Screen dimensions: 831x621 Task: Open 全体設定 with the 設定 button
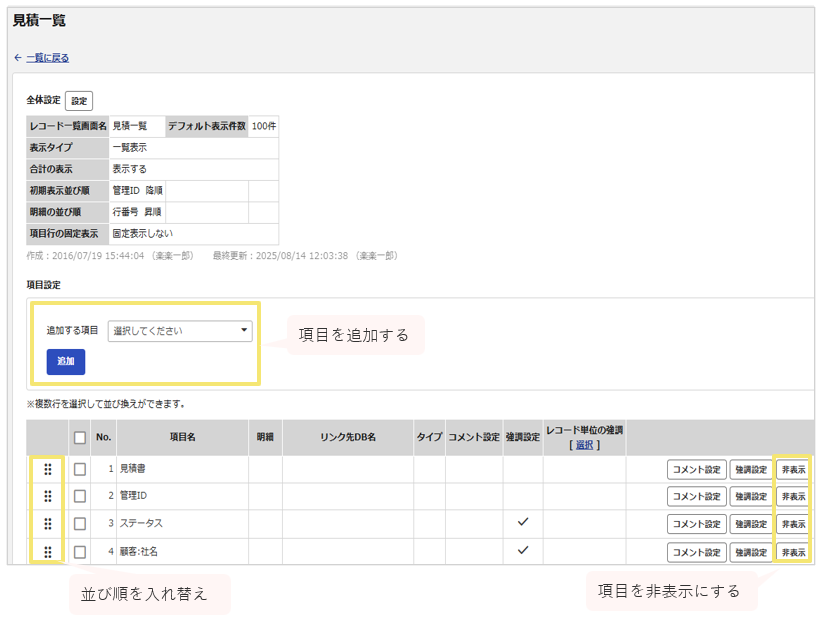[x=79, y=101]
